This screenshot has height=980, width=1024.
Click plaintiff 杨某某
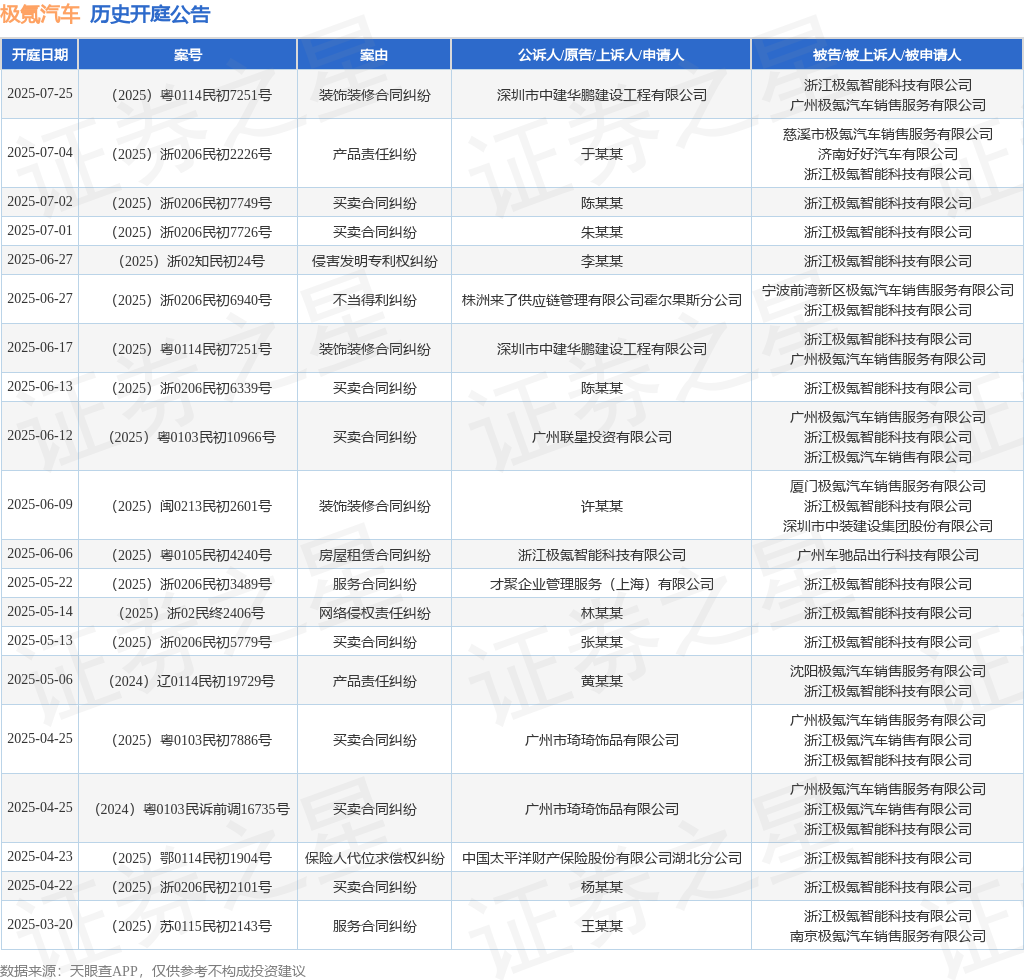[601, 887]
